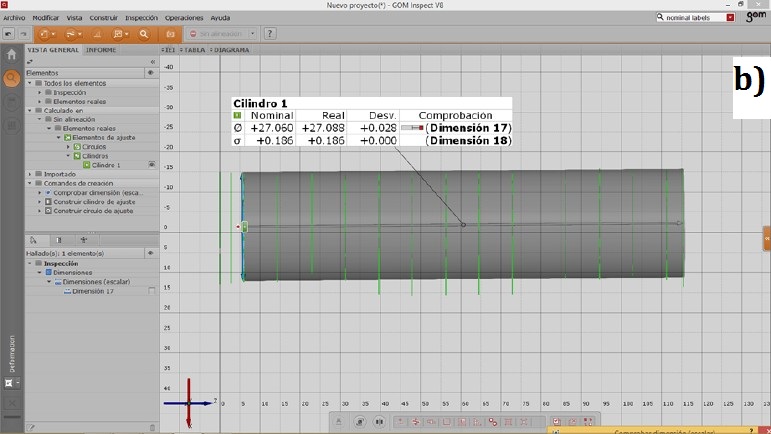Click the orange search magnifier toolbar button

(143, 33)
